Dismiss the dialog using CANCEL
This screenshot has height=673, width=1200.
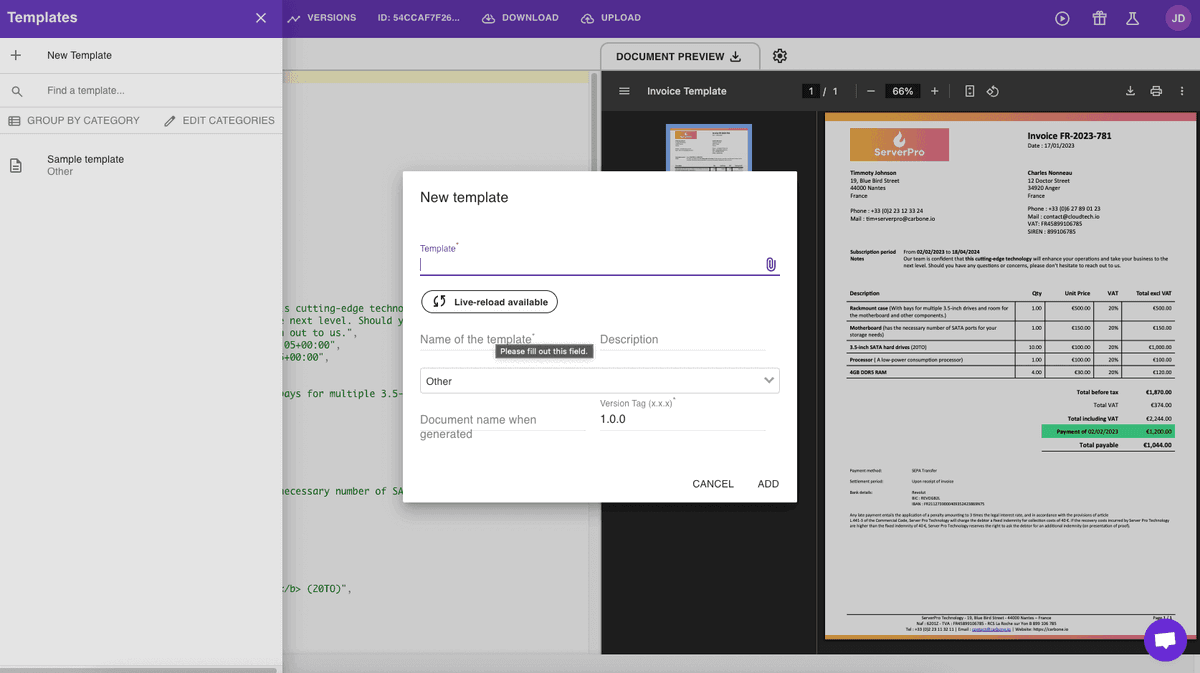coord(712,483)
